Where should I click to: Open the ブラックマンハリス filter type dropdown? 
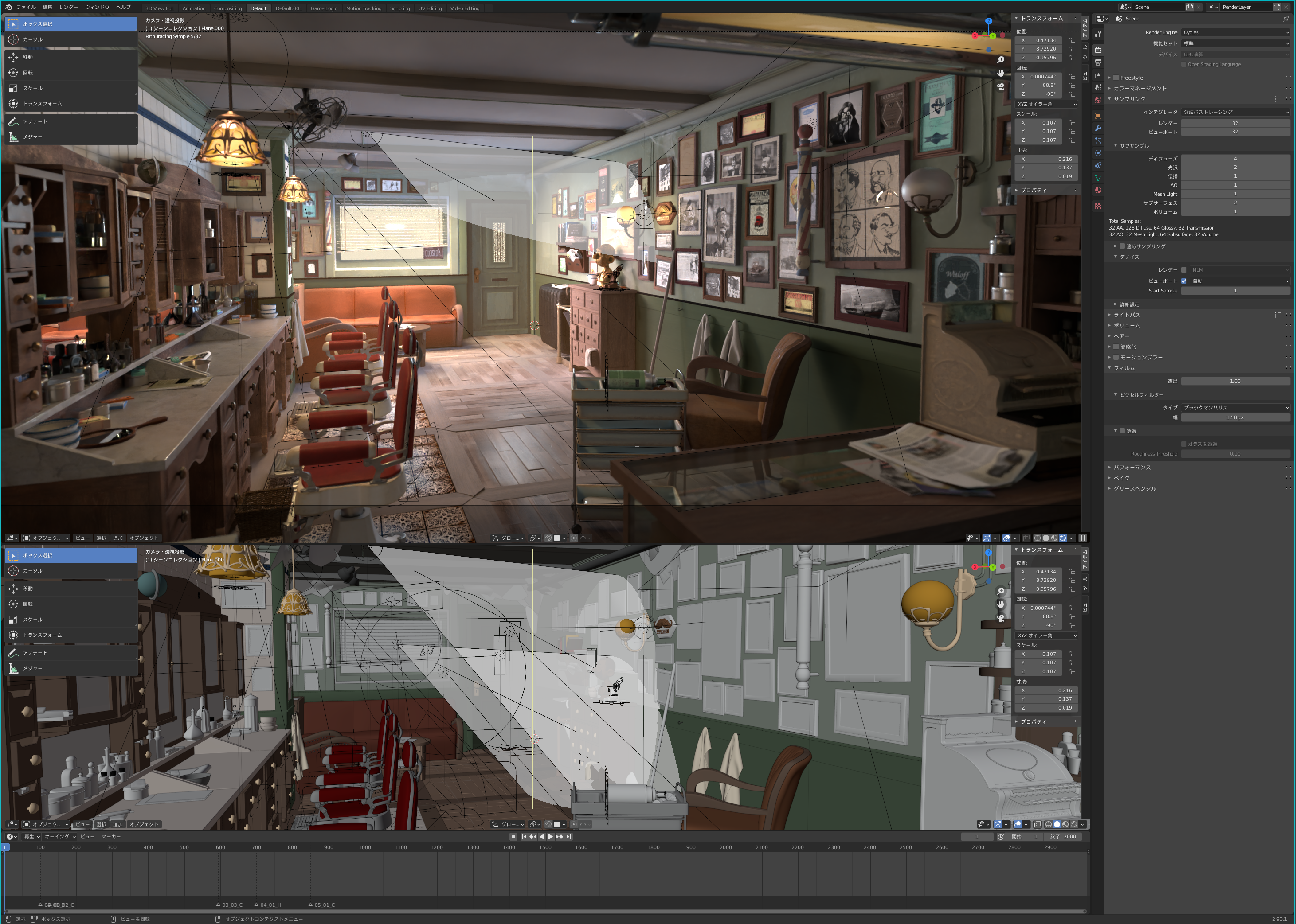click(x=1235, y=407)
